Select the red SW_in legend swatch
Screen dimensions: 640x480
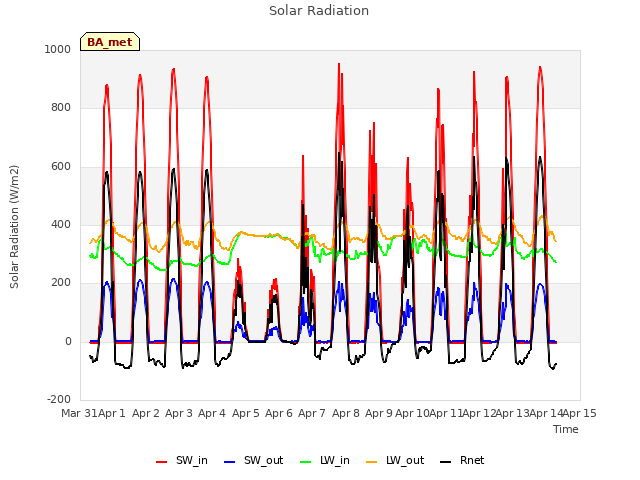[x=162, y=462]
